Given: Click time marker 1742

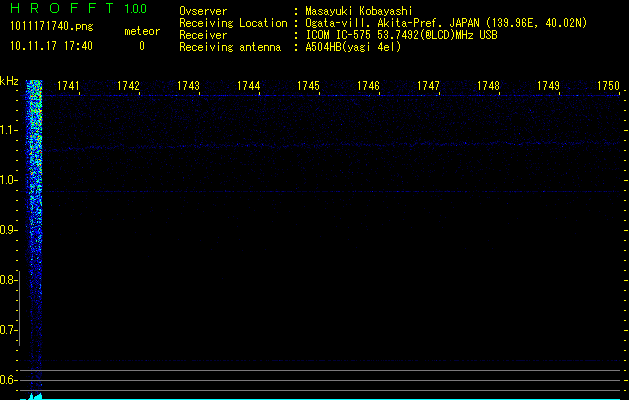Looking at the screenshot, I should [128, 86].
